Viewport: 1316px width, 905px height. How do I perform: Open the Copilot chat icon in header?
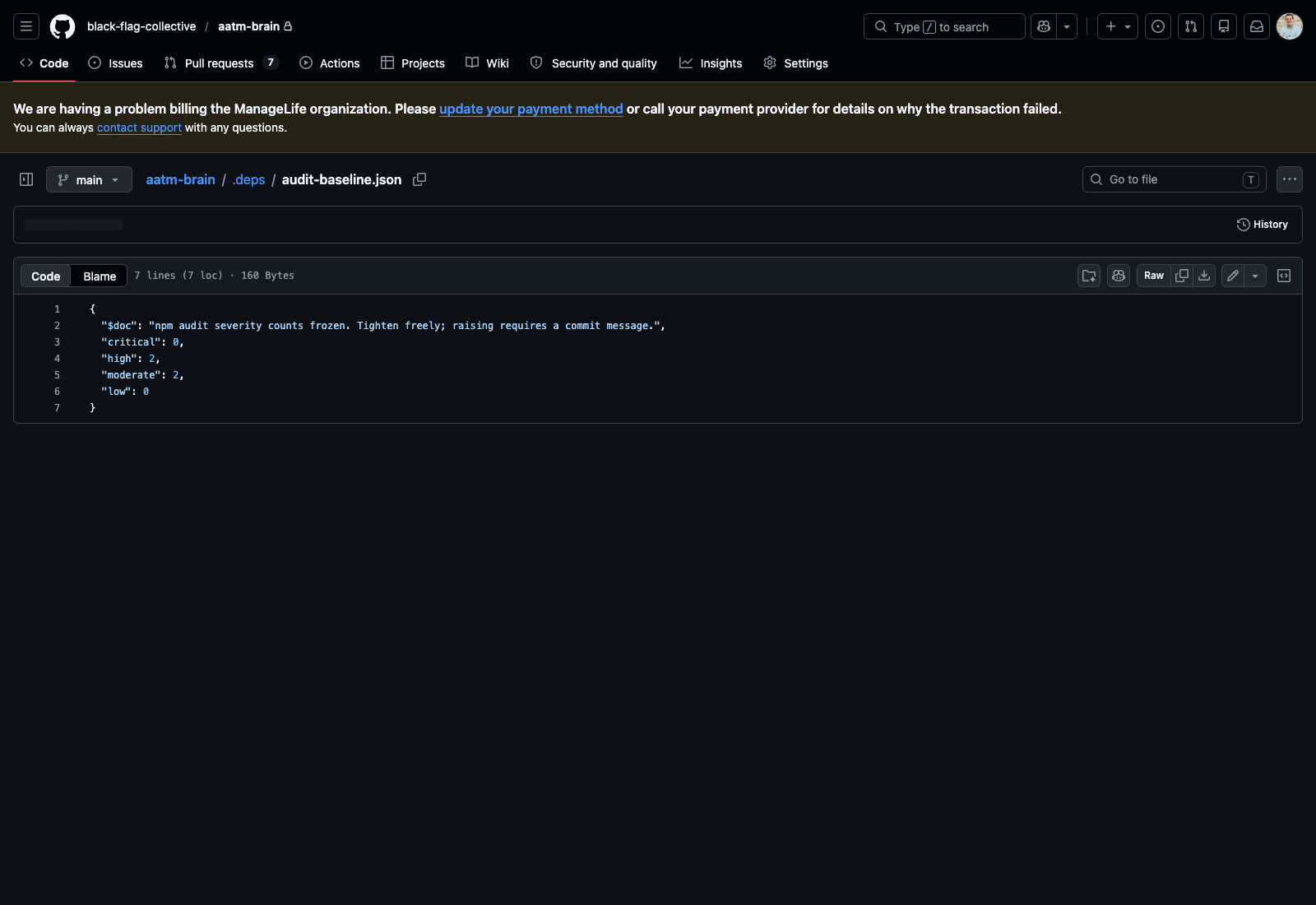pos(1042,26)
